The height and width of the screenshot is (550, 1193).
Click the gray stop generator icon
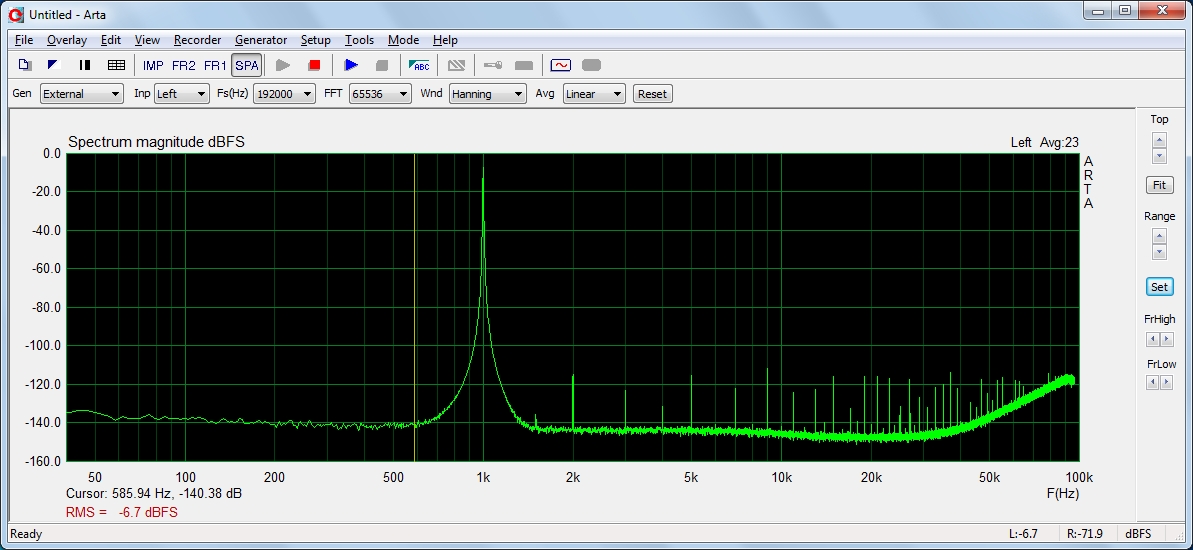(382, 65)
